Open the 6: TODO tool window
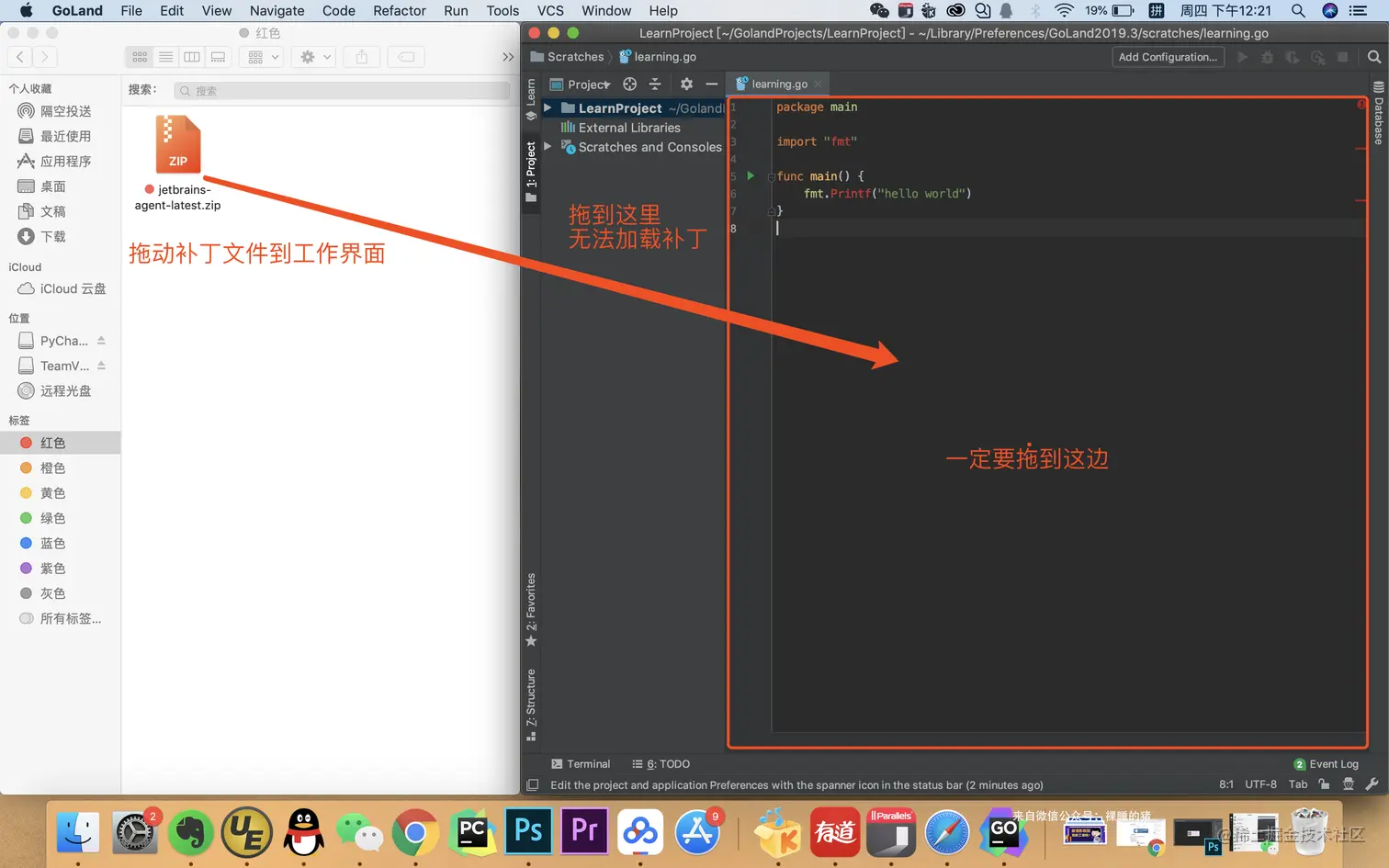The image size is (1389, 868). [661, 763]
